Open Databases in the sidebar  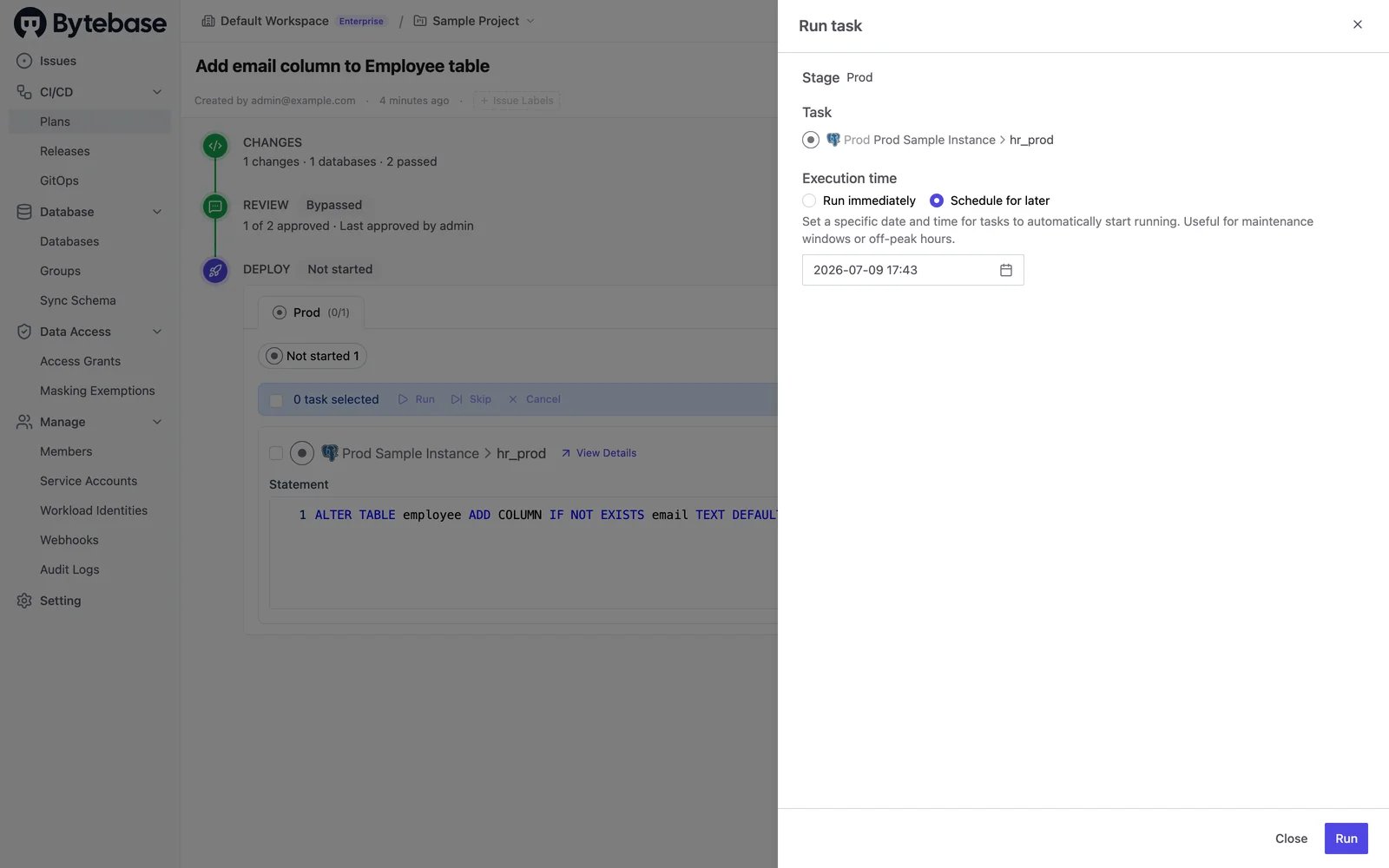(x=69, y=241)
